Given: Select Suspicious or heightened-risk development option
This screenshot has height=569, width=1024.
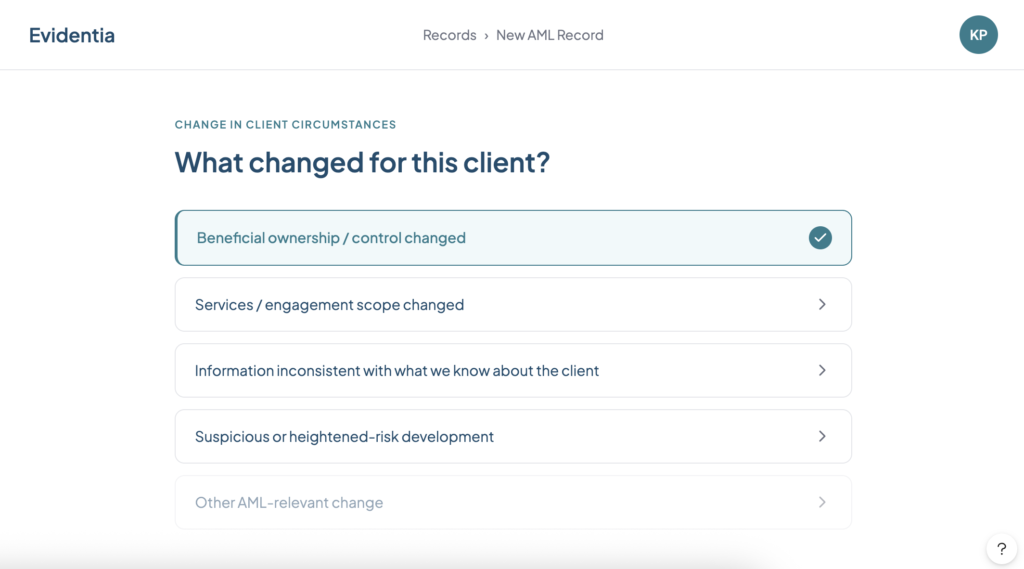Looking at the screenshot, I should pos(513,436).
